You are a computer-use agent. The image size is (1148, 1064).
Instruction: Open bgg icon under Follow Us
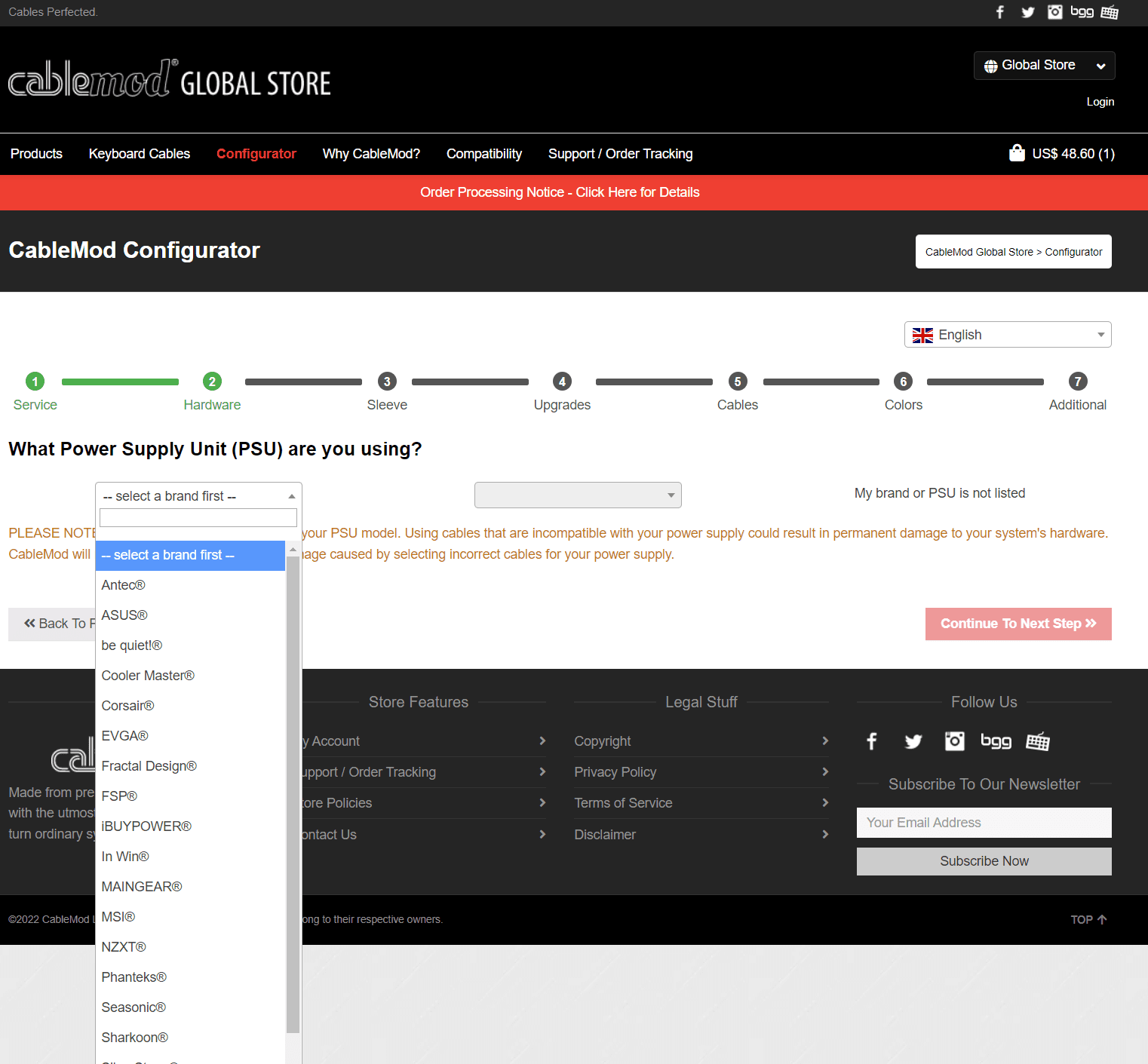(996, 741)
